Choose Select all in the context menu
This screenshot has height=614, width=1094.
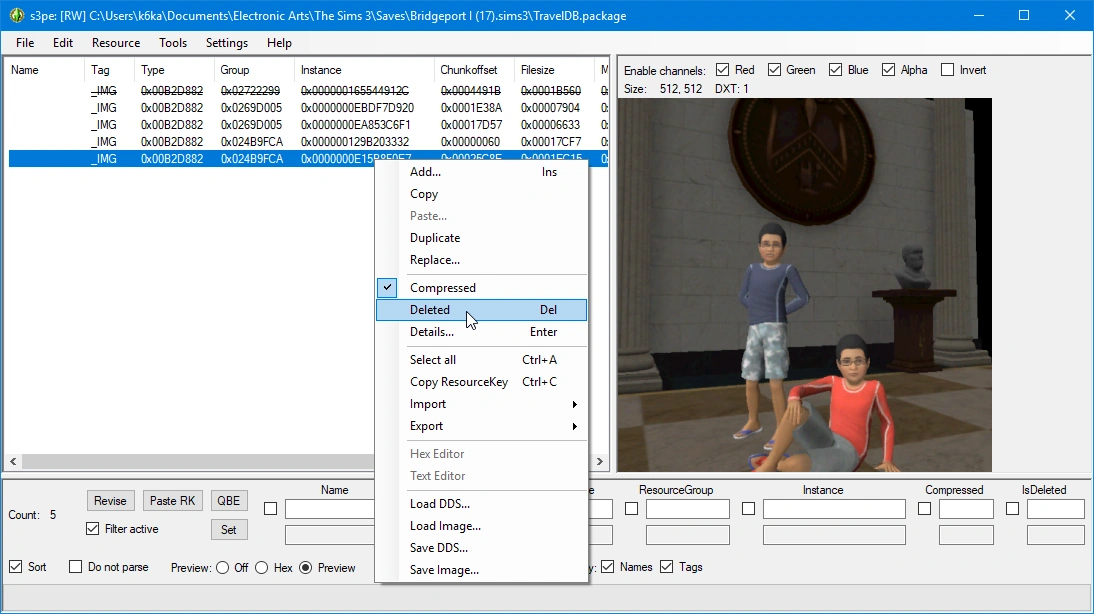coord(481,360)
